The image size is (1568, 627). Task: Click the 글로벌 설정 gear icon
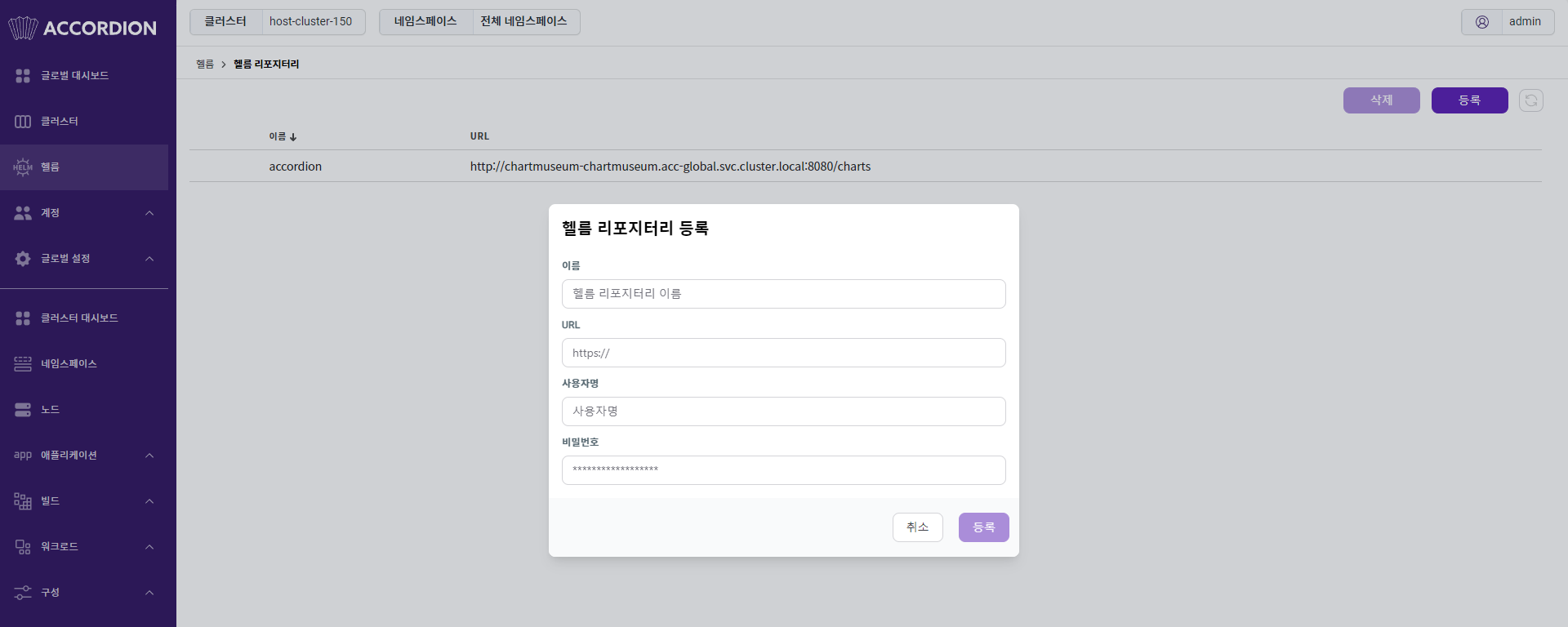pos(23,259)
